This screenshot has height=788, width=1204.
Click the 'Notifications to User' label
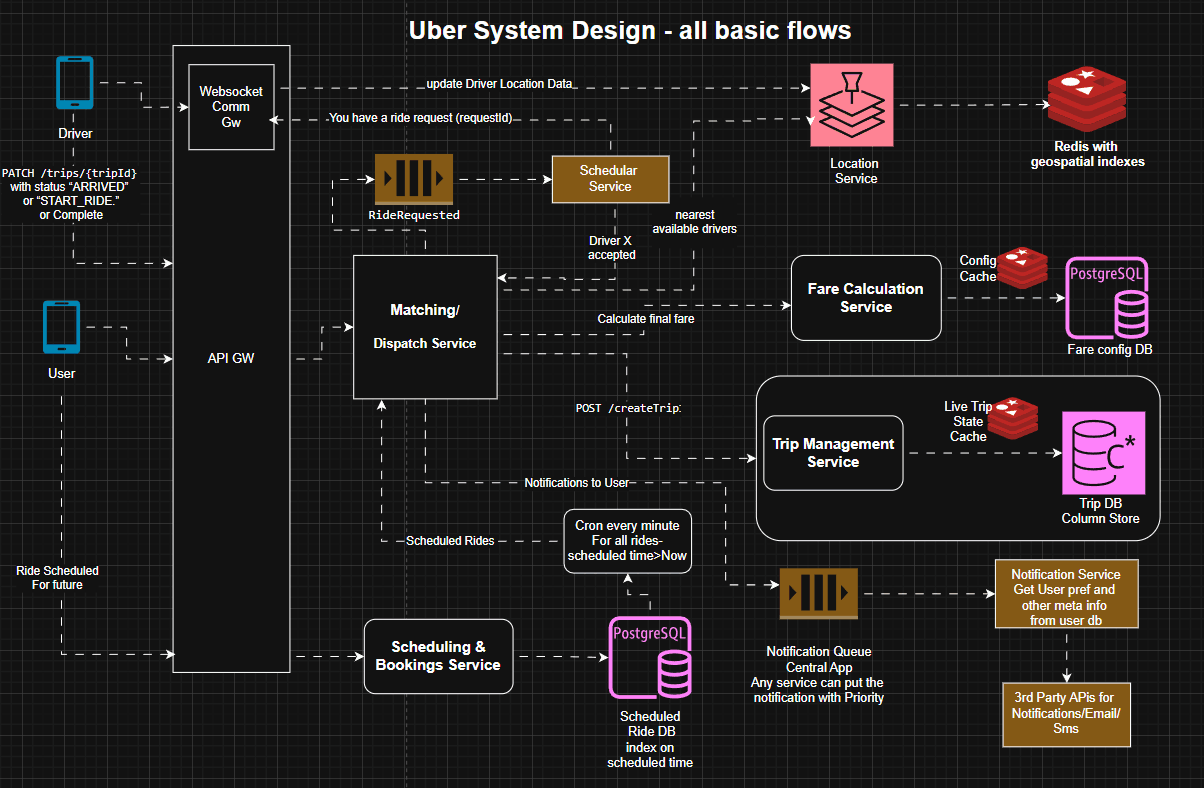click(576, 483)
